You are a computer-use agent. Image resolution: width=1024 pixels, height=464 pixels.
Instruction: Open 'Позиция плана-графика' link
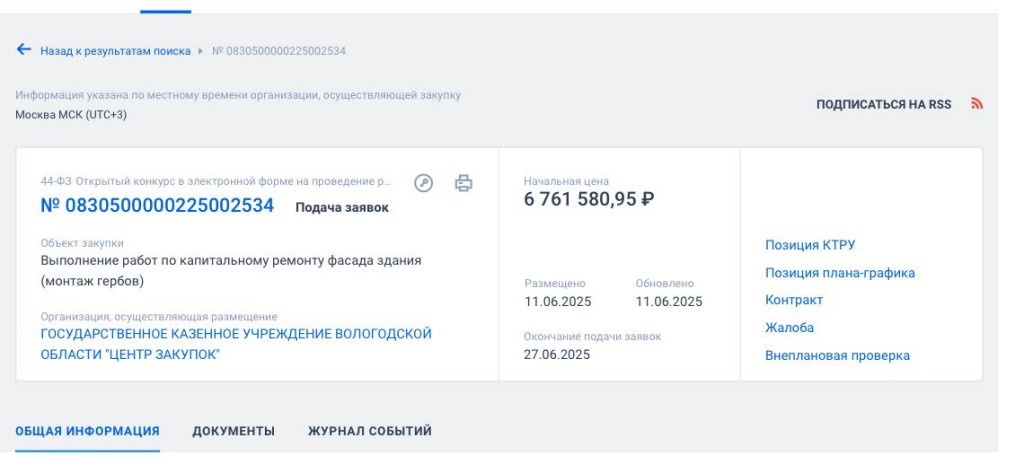[839, 273]
